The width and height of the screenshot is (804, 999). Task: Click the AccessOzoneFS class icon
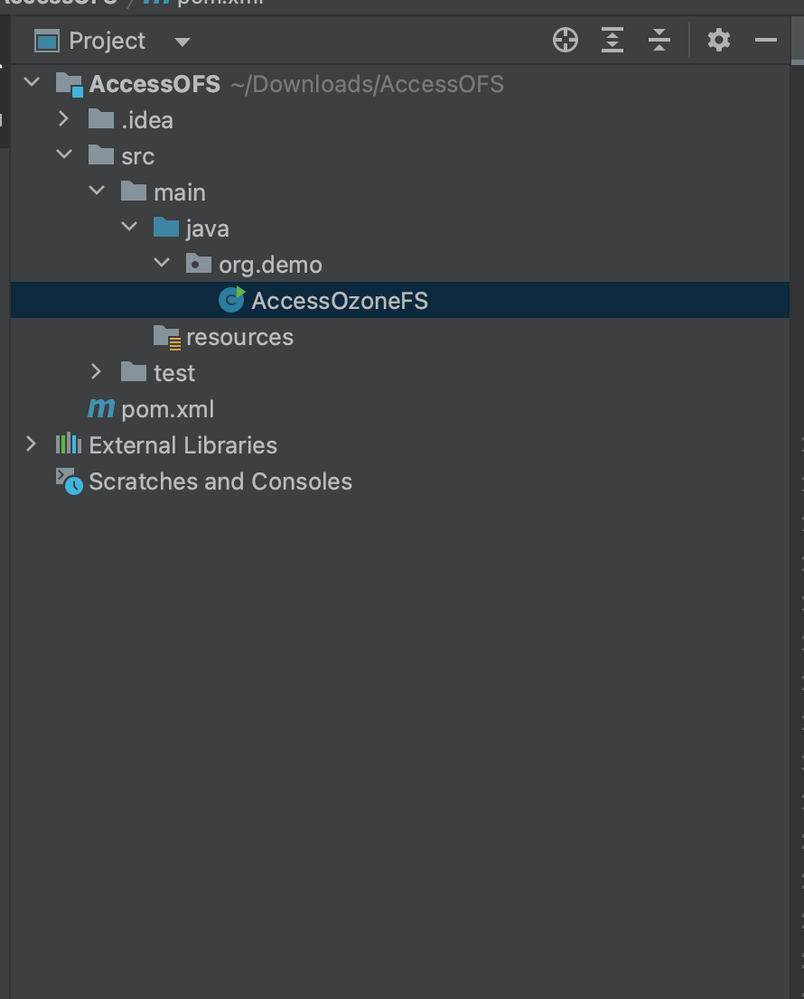point(232,299)
